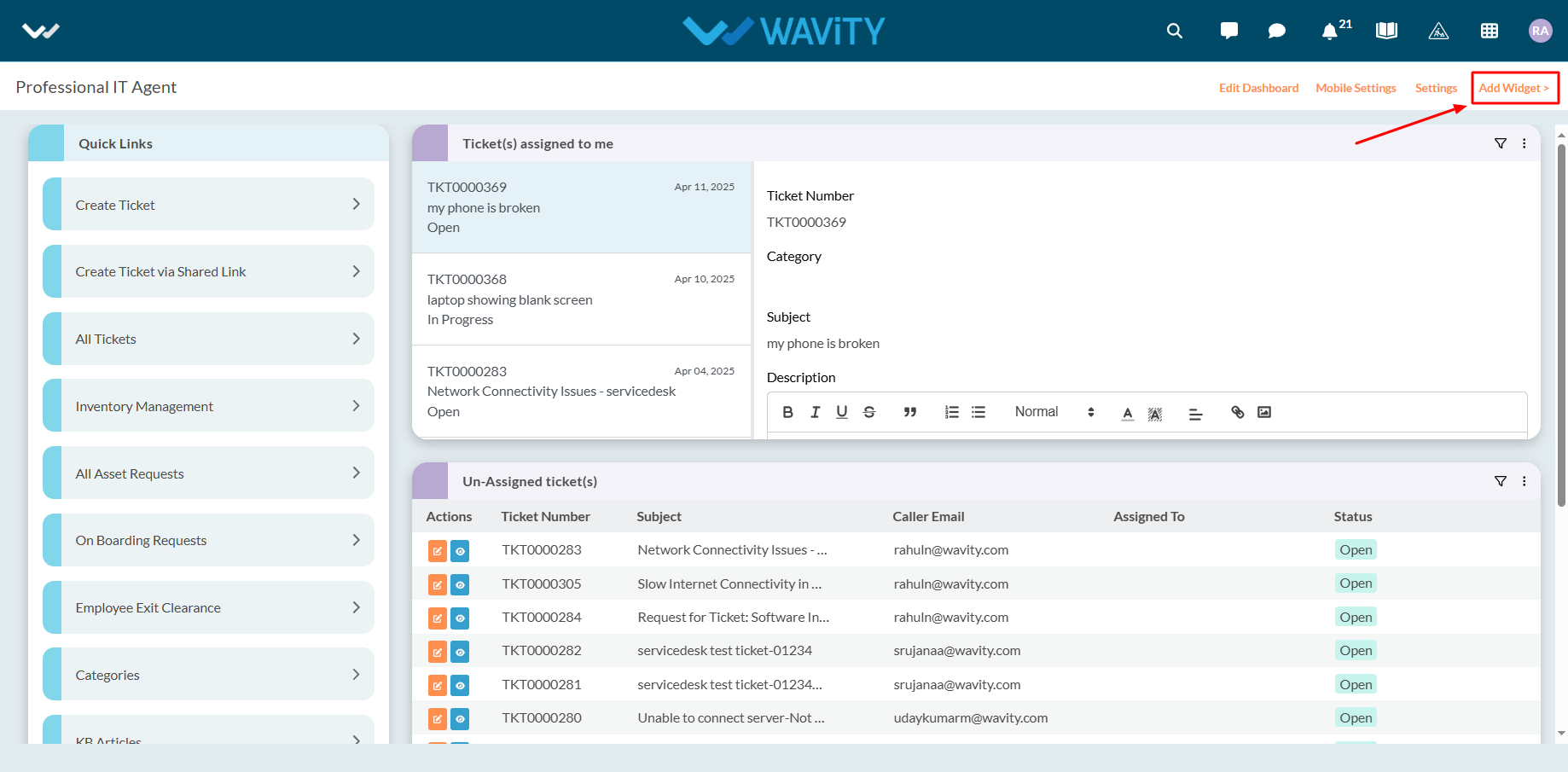The width and height of the screenshot is (1568, 772).
Task: Open Categories quick link
Action: coord(208,674)
